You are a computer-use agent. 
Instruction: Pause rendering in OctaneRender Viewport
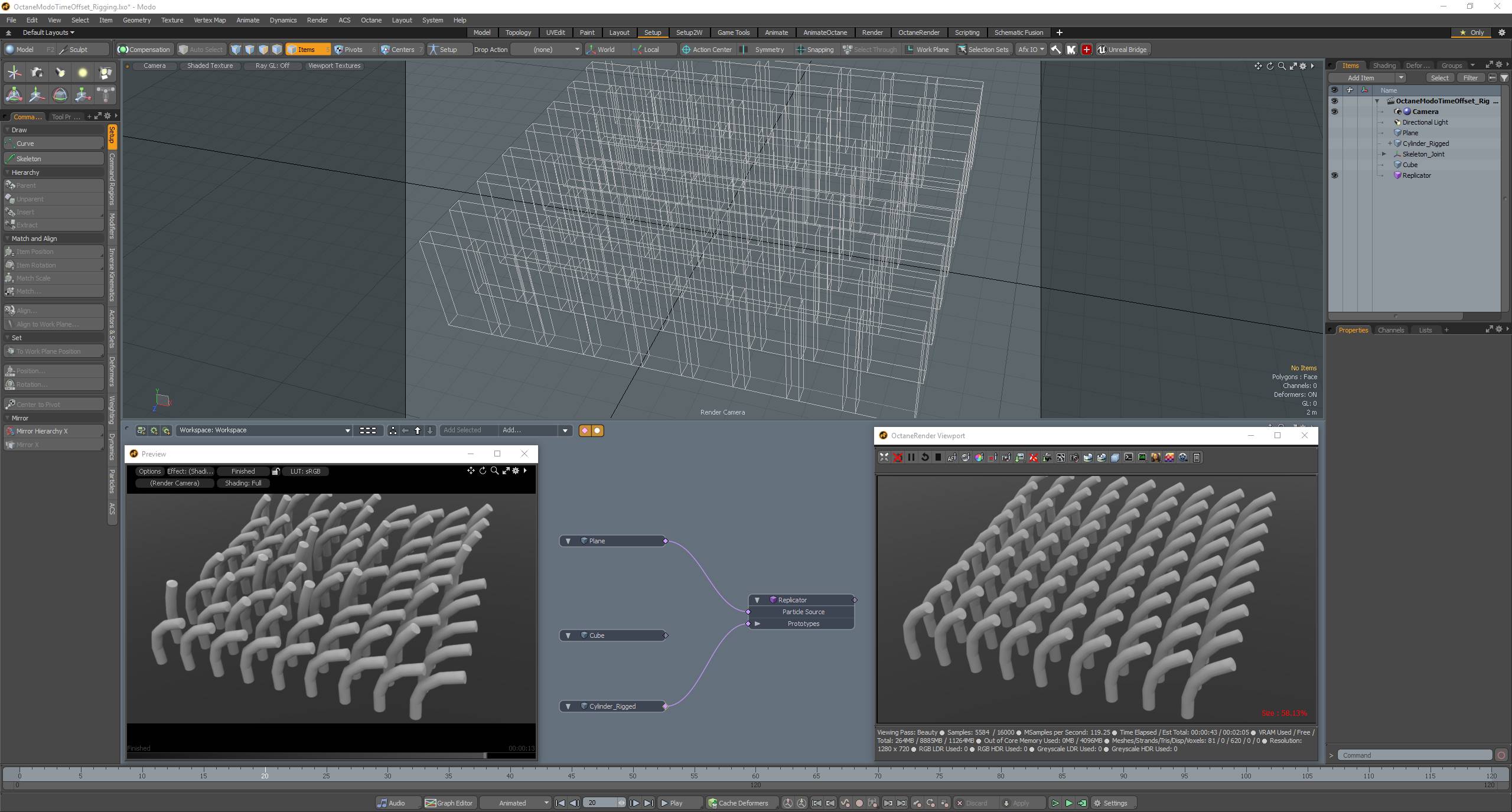911,457
